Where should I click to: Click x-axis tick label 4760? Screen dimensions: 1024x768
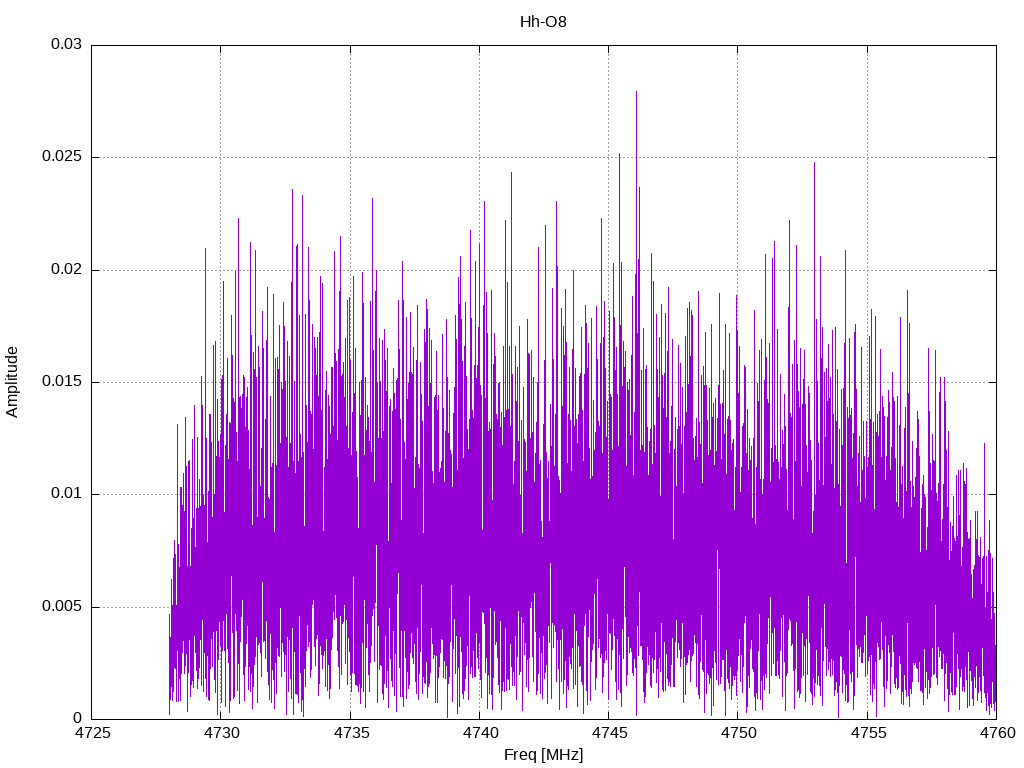coord(997,733)
